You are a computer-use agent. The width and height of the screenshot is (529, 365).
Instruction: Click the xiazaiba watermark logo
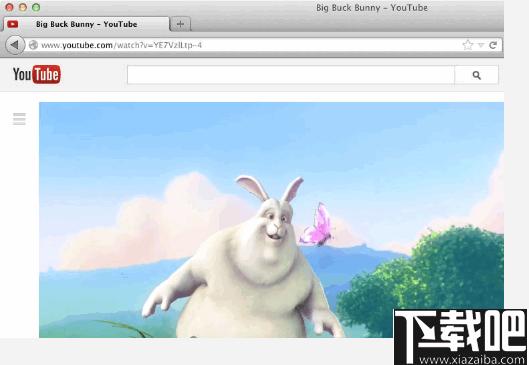point(461,337)
